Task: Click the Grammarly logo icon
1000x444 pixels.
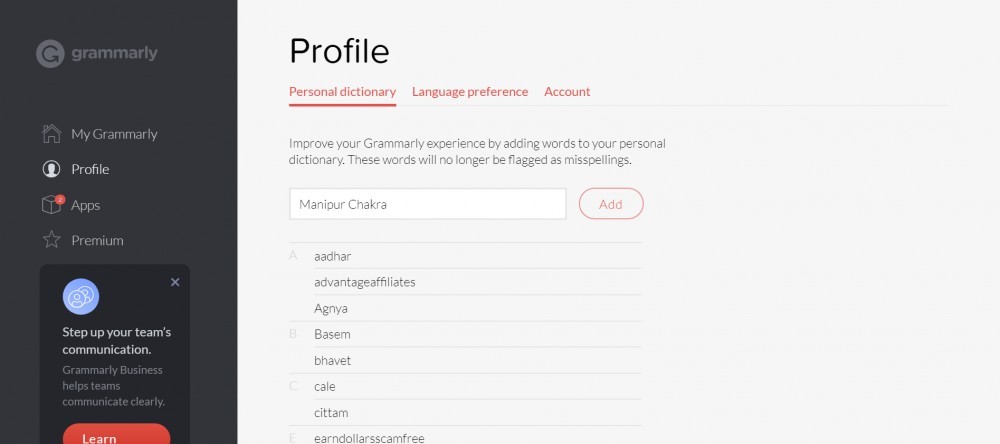Action: (x=50, y=54)
